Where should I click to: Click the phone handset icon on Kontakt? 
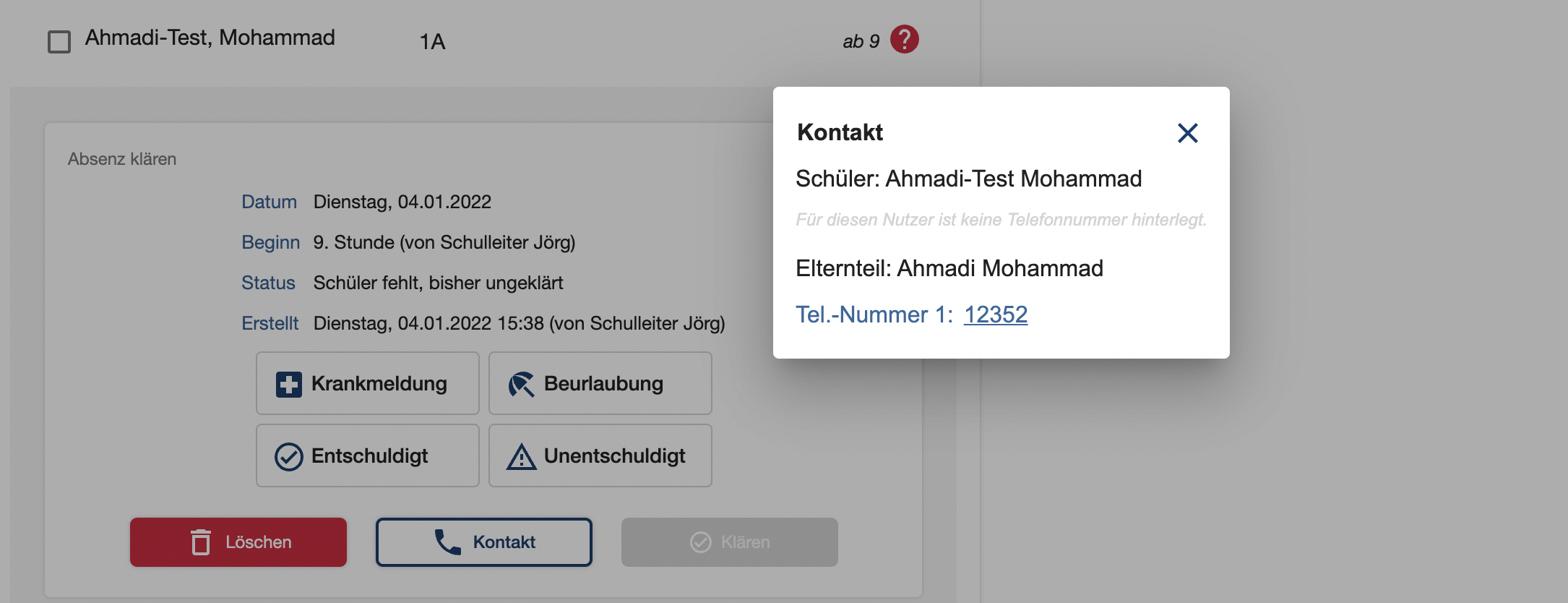[447, 542]
